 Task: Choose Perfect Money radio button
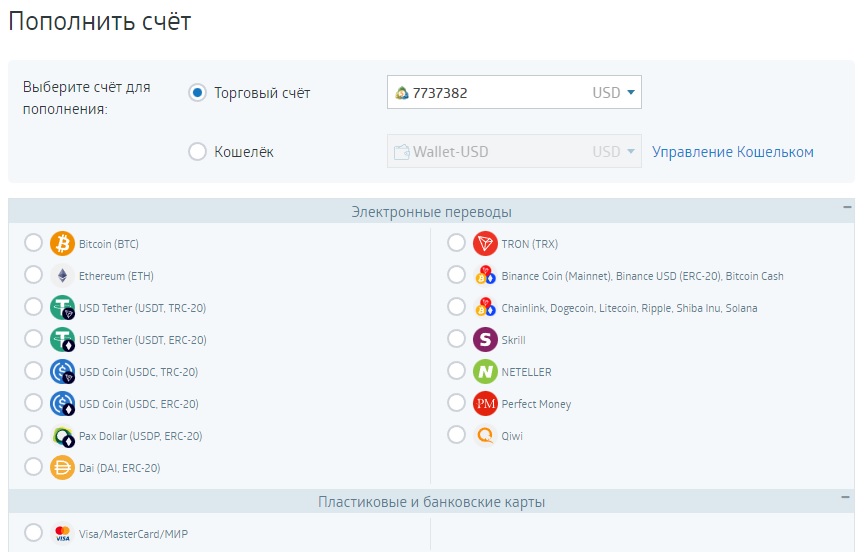pos(456,403)
